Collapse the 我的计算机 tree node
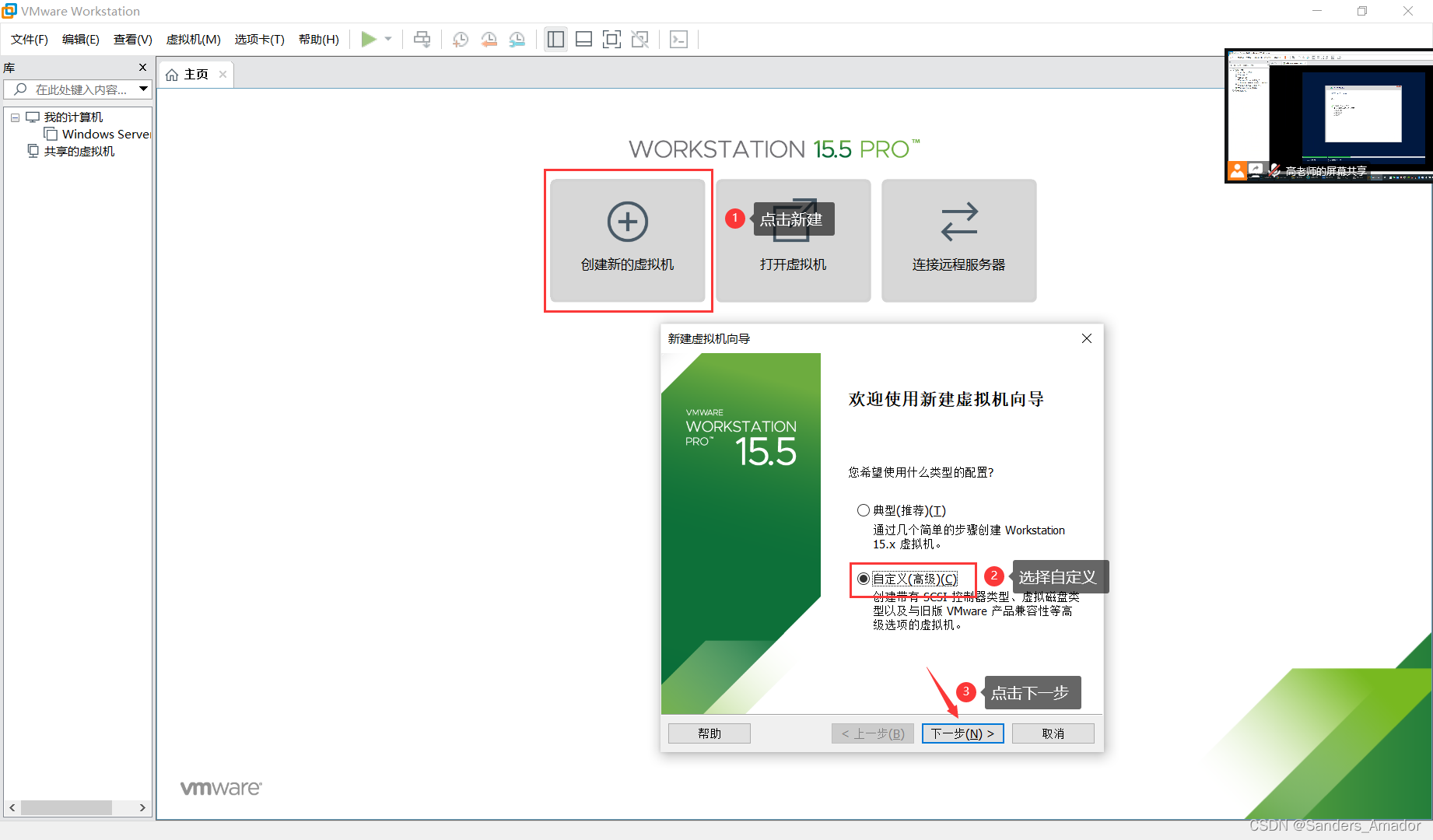 click(15, 117)
